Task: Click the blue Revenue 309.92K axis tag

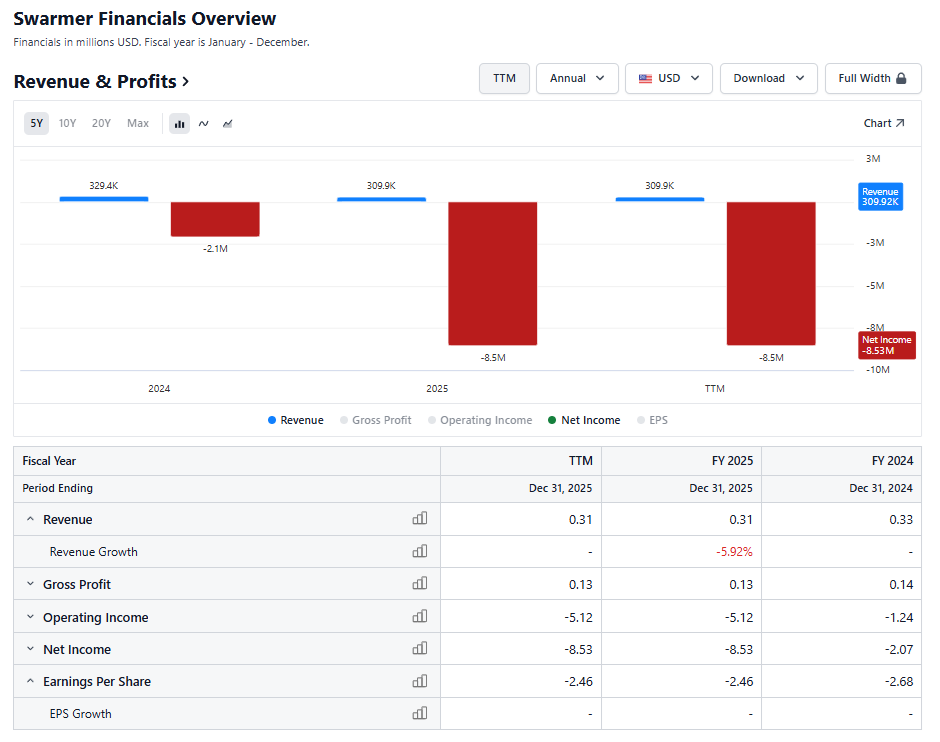Action: tap(880, 197)
